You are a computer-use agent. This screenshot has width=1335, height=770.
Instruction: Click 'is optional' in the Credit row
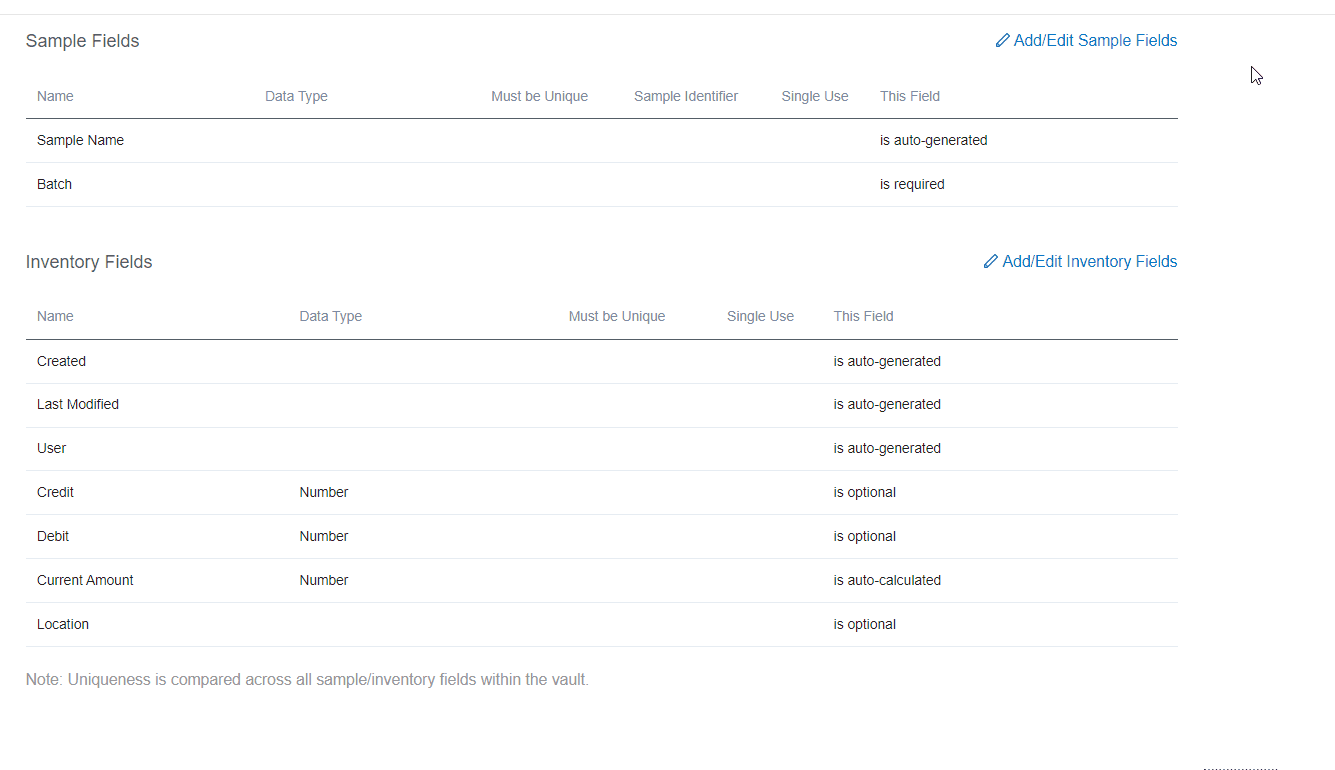pos(865,492)
